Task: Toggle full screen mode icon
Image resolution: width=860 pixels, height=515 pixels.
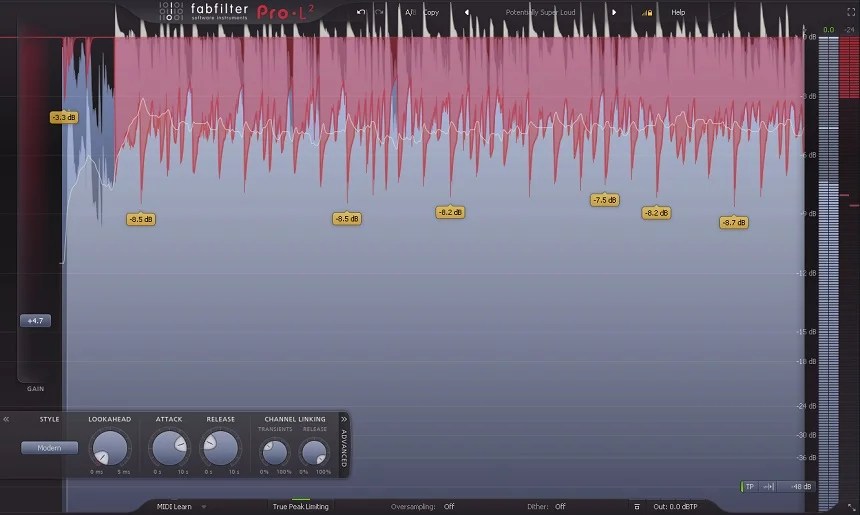Action: [851, 12]
